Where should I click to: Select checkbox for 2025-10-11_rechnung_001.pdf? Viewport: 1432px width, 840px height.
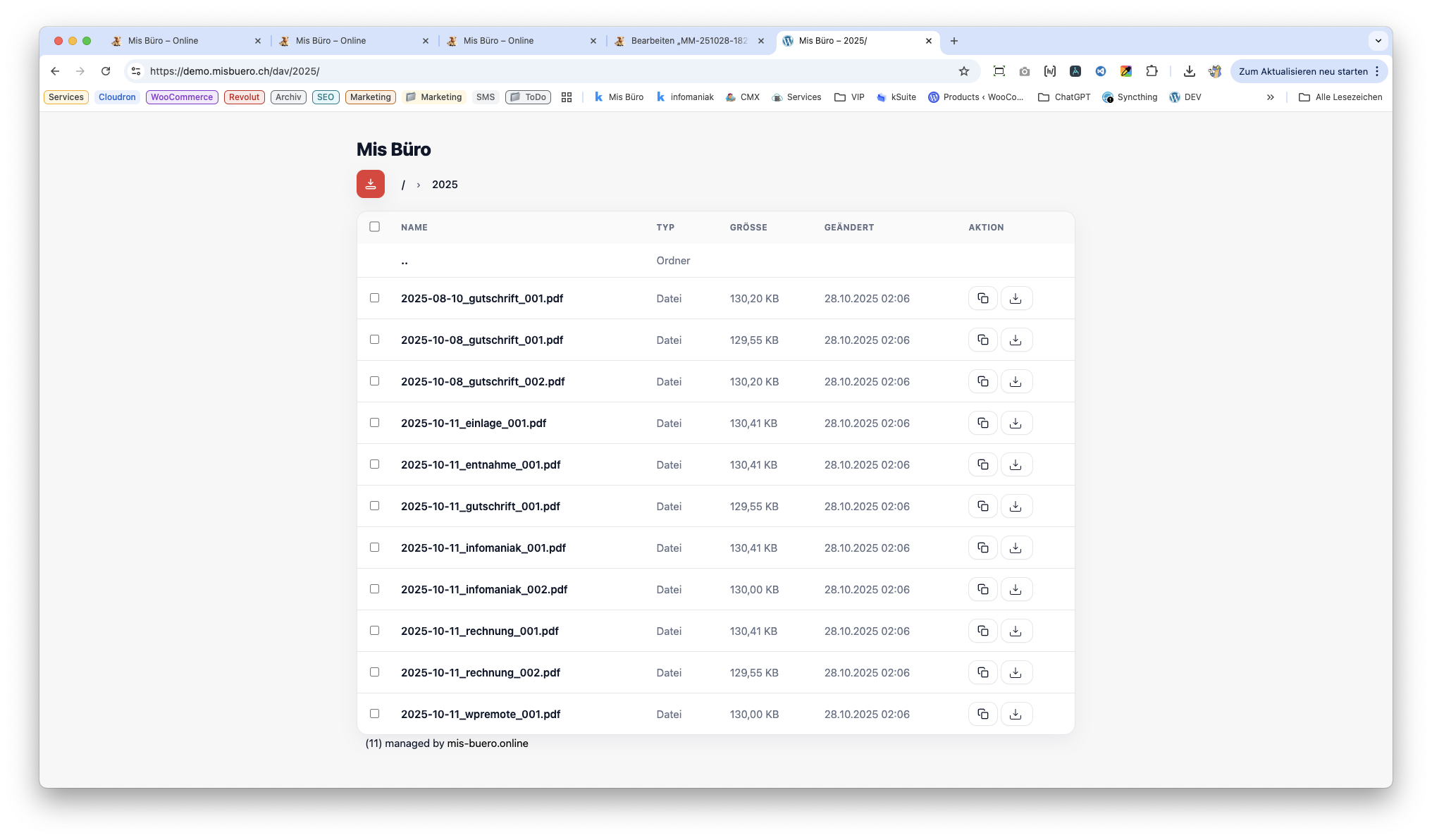(x=374, y=631)
